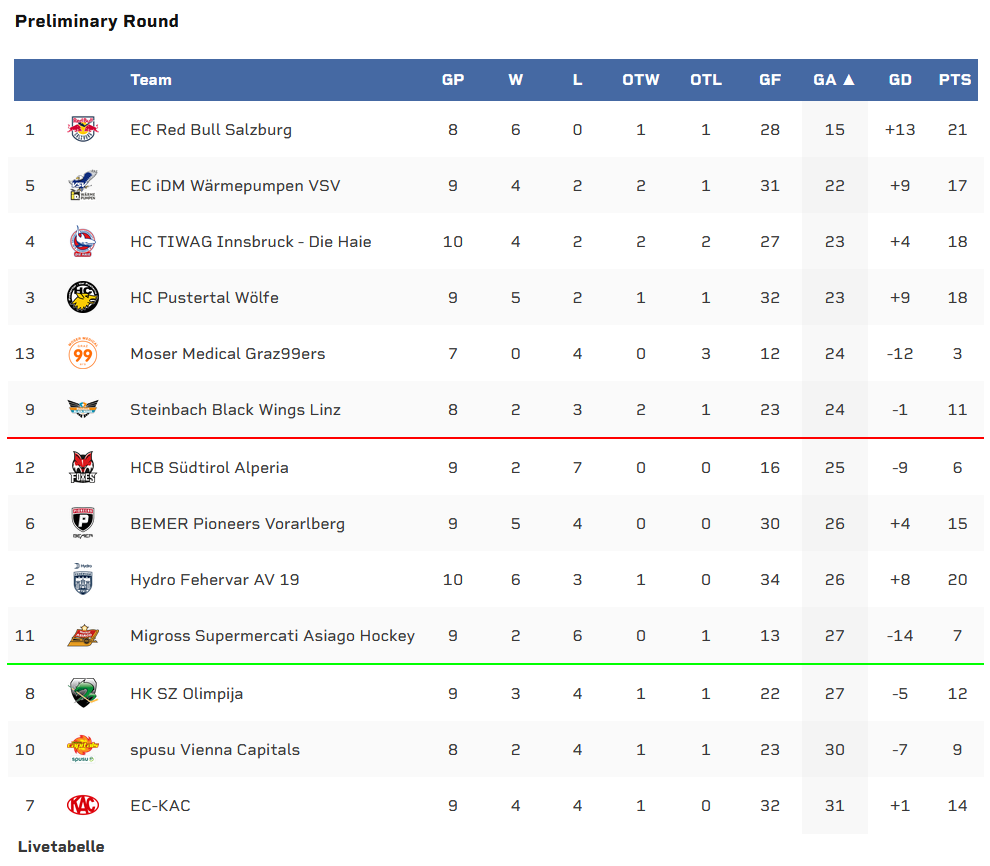Sort the table by GD header
Screen dimensions: 990x866
click(900, 80)
